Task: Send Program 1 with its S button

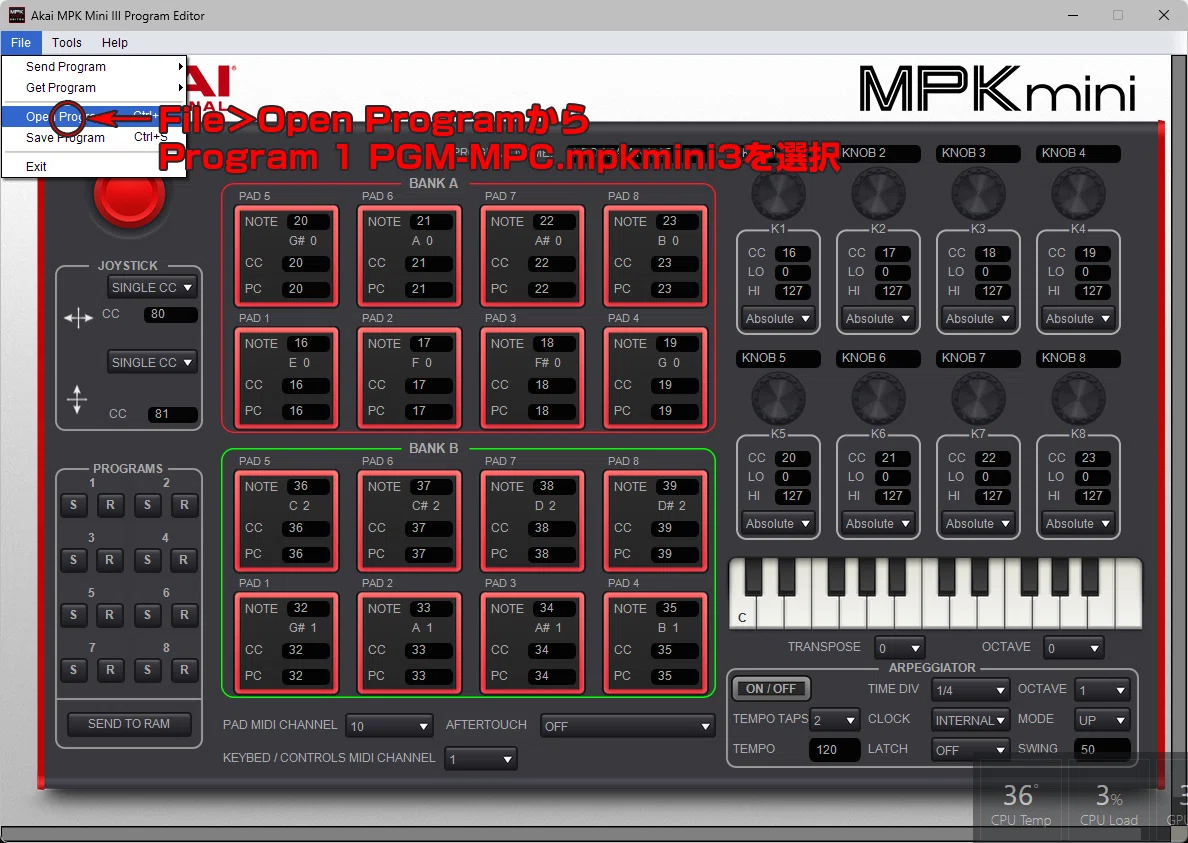Action: [x=73, y=504]
